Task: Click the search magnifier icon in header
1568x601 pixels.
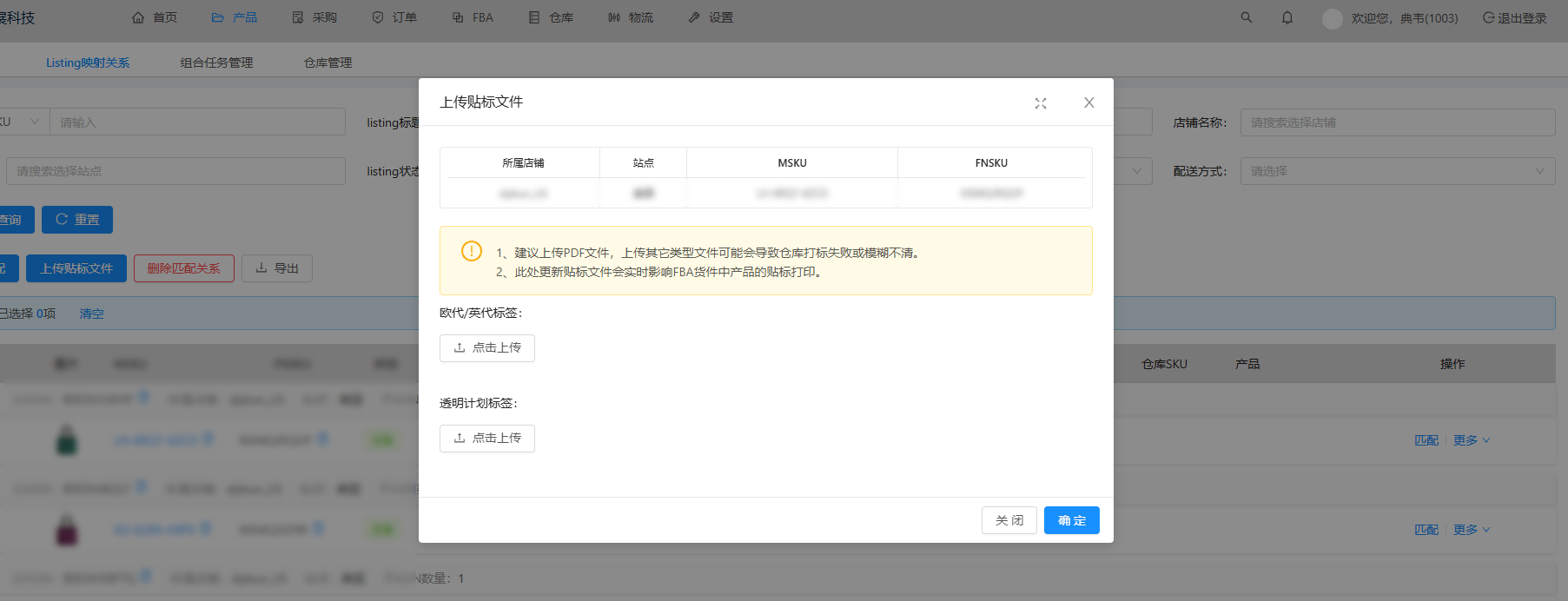Action: 1247,17
